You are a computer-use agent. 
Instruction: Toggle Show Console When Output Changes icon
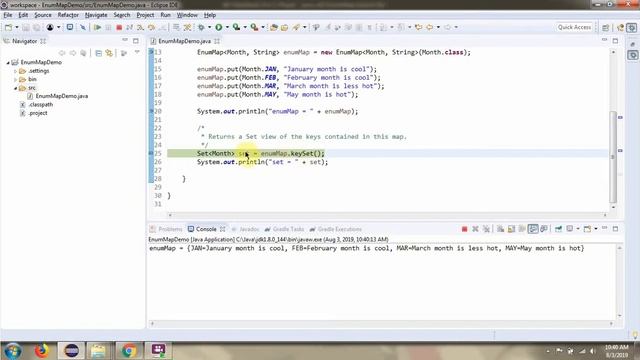(x=533, y=229)
